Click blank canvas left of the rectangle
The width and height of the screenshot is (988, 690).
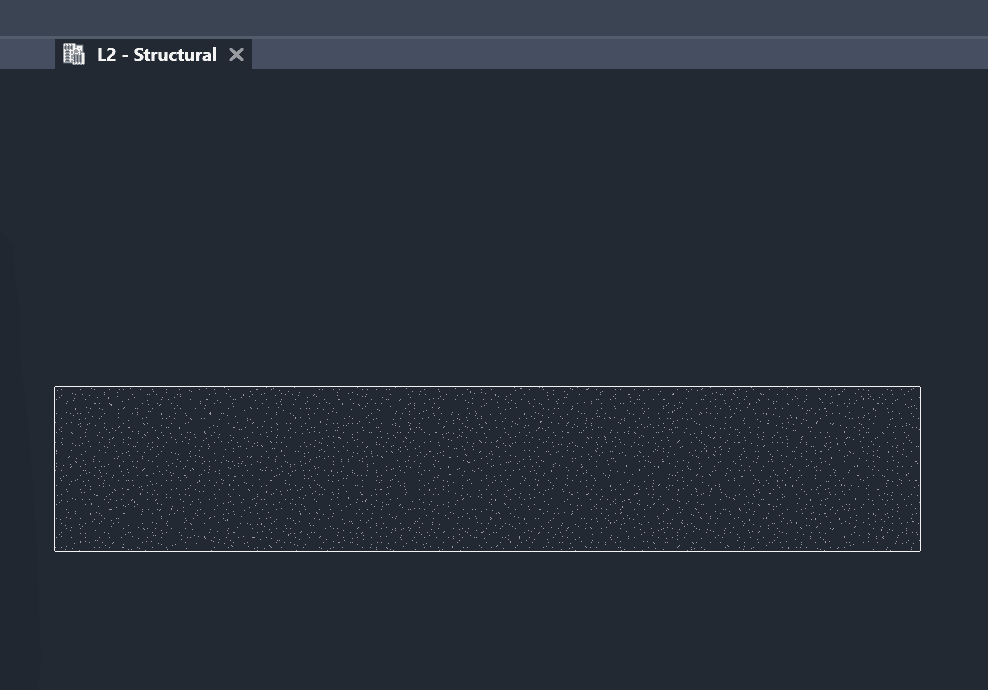(28, 468)
